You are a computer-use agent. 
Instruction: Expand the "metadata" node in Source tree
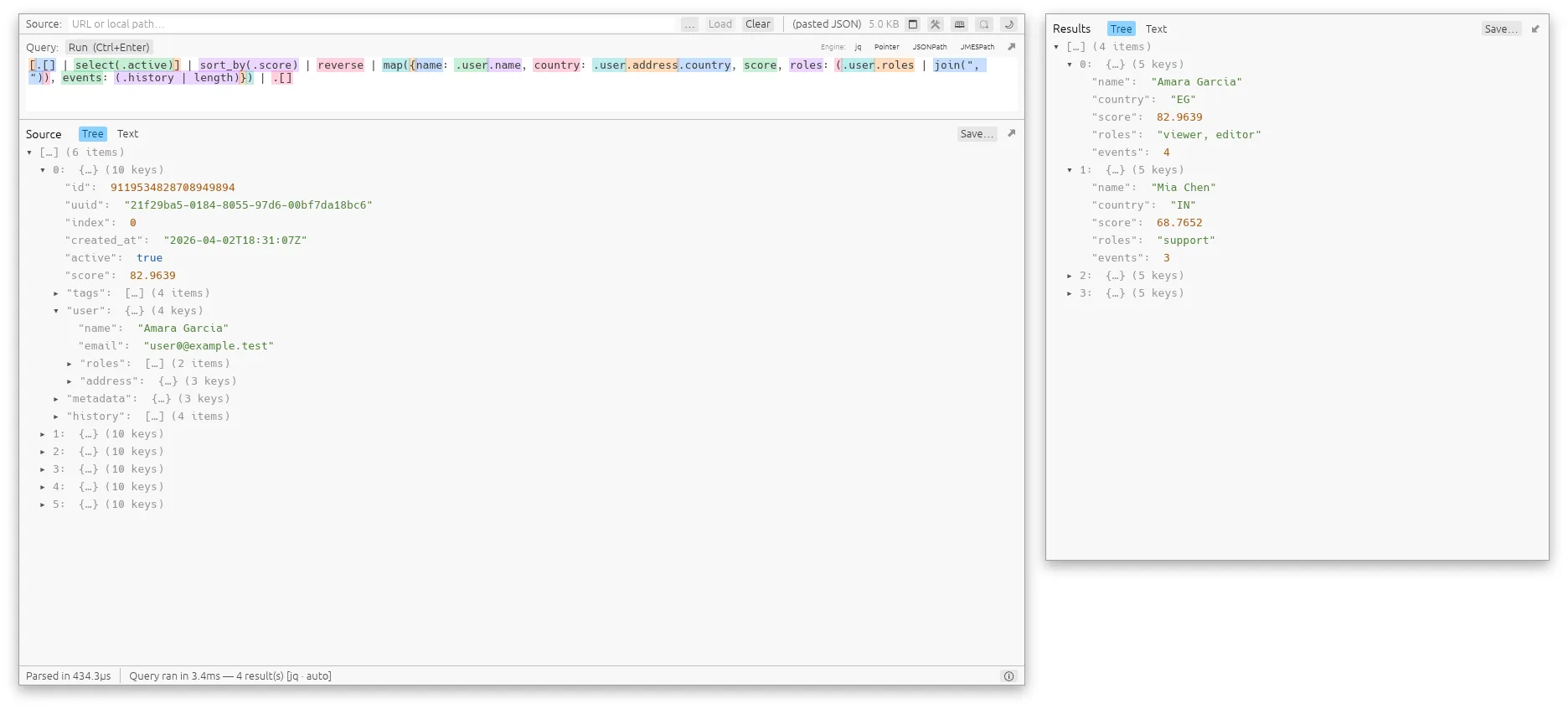[x=56, y=399]
